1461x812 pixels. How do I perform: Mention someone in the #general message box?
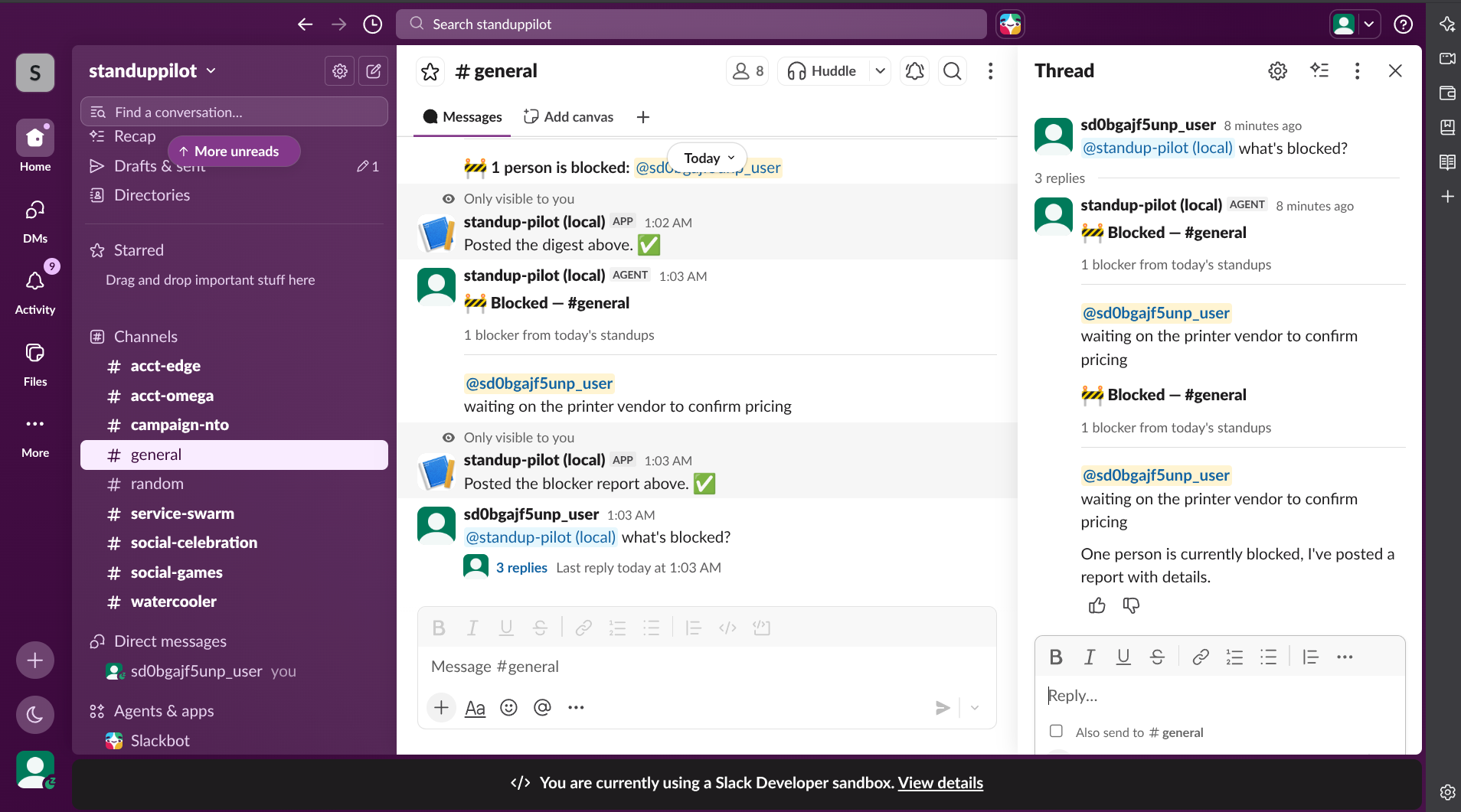(542, 708)
